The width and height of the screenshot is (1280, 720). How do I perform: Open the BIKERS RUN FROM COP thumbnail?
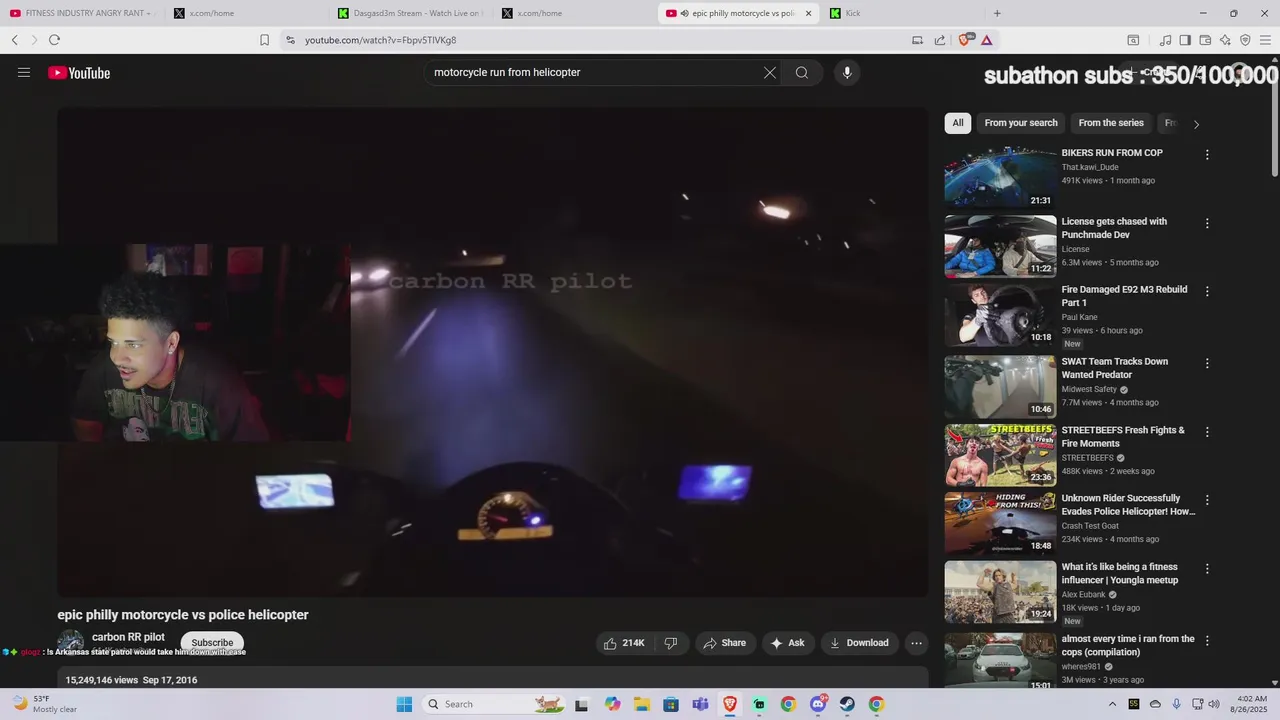pyautogui.click(x=1000, y=178)
